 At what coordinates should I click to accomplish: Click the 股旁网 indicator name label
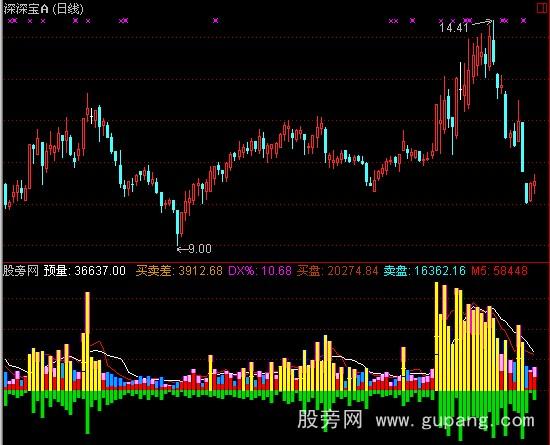coord(21,271)
